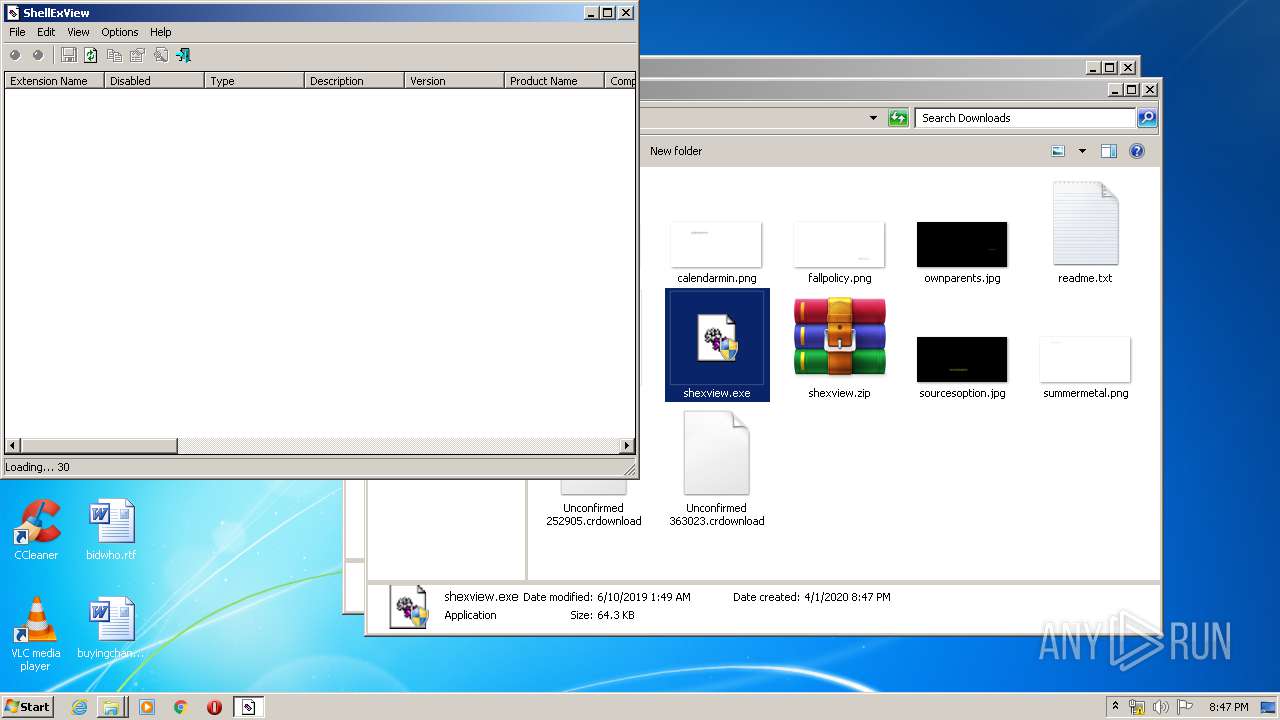Select the shexview.exe file in Downloads
The height and width of the screenshot is (720, 1280).
[x=717, y=345]
